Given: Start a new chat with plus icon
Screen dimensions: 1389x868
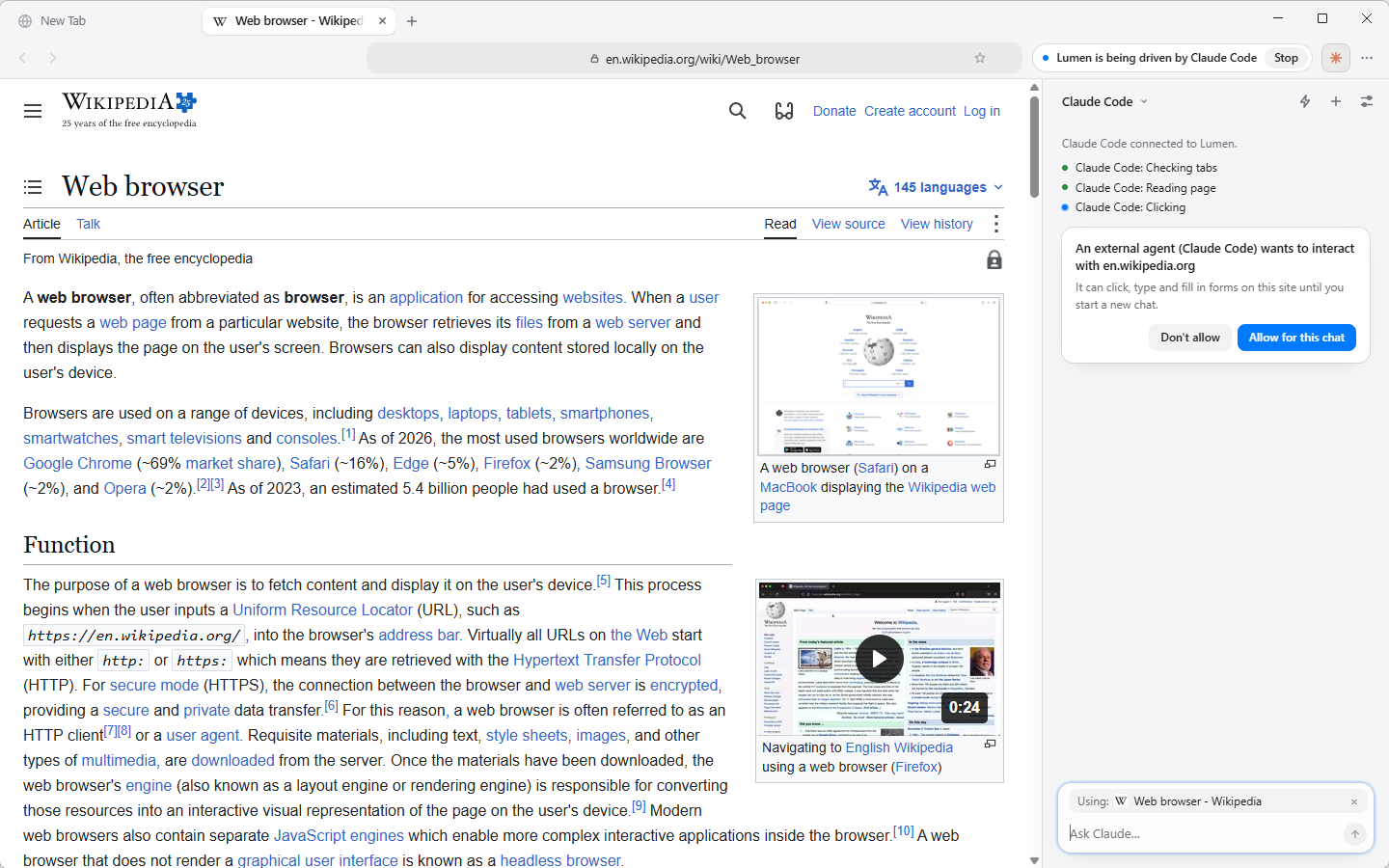Looking at the screenshot, I should click(1336, 101).
